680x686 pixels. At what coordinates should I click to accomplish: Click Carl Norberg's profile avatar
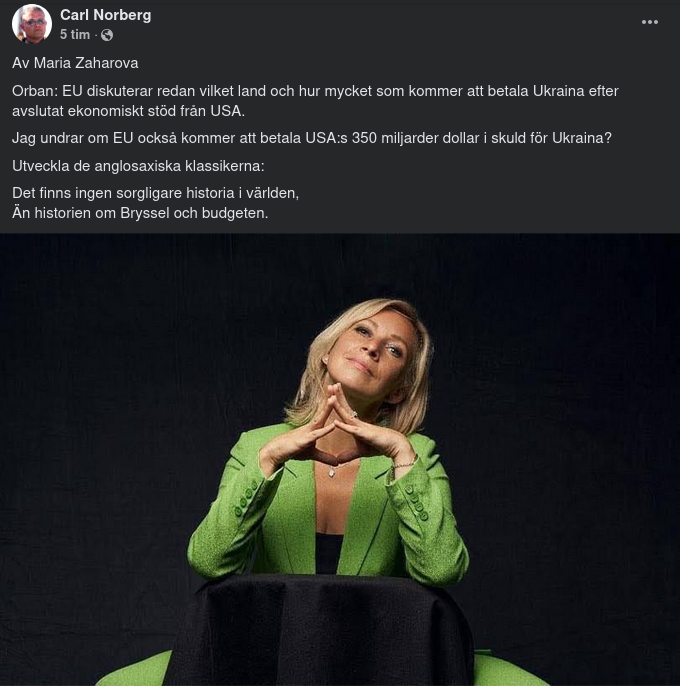pos(32,24)
